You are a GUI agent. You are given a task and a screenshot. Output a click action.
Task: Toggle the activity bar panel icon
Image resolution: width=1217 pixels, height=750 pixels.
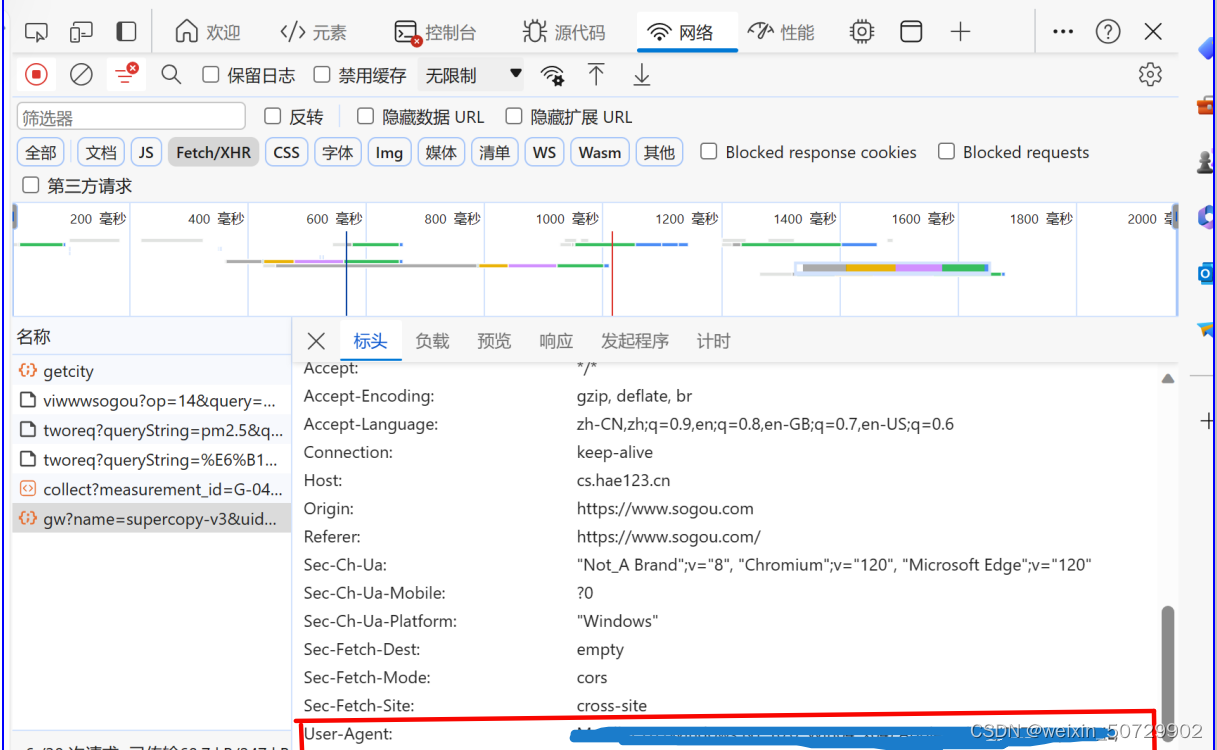tap(126, 32)
